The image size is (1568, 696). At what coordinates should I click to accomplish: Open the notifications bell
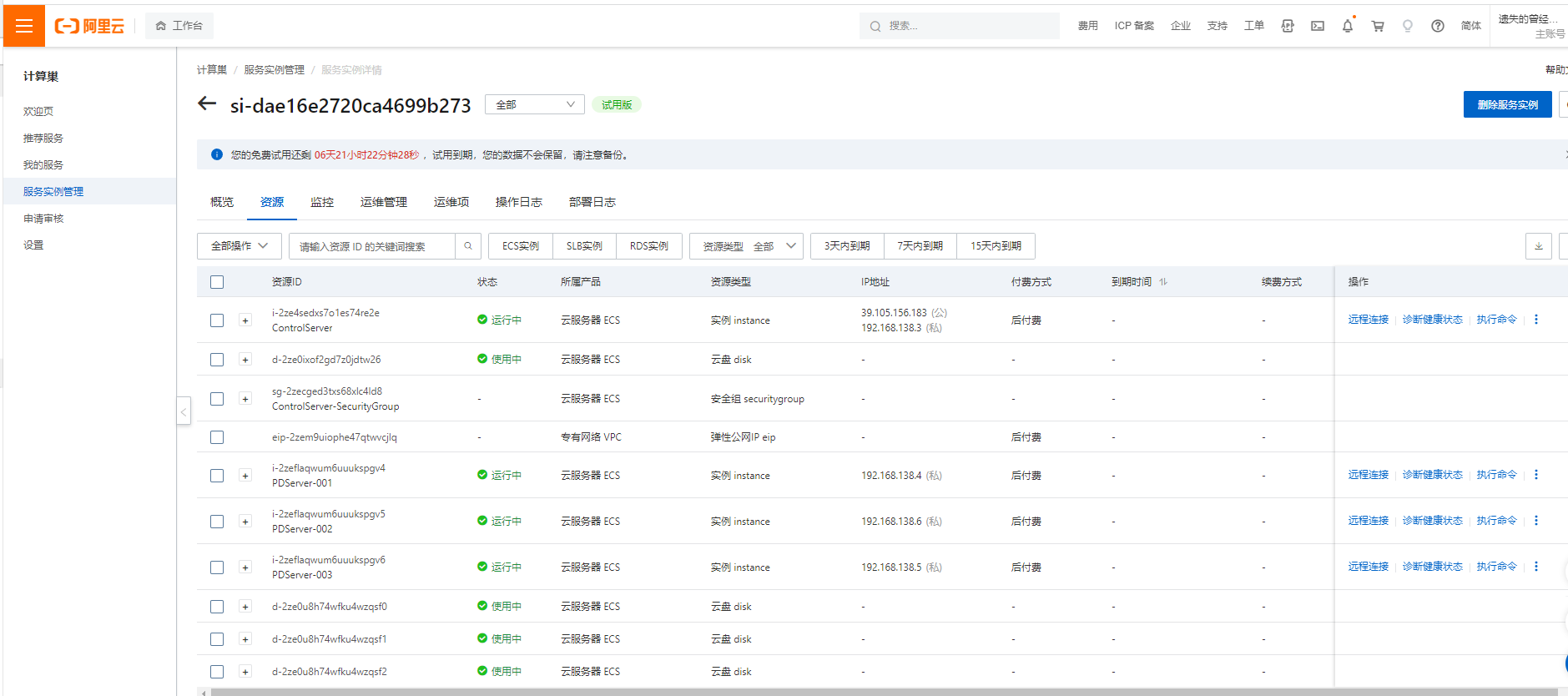(x=1348, y=26)
